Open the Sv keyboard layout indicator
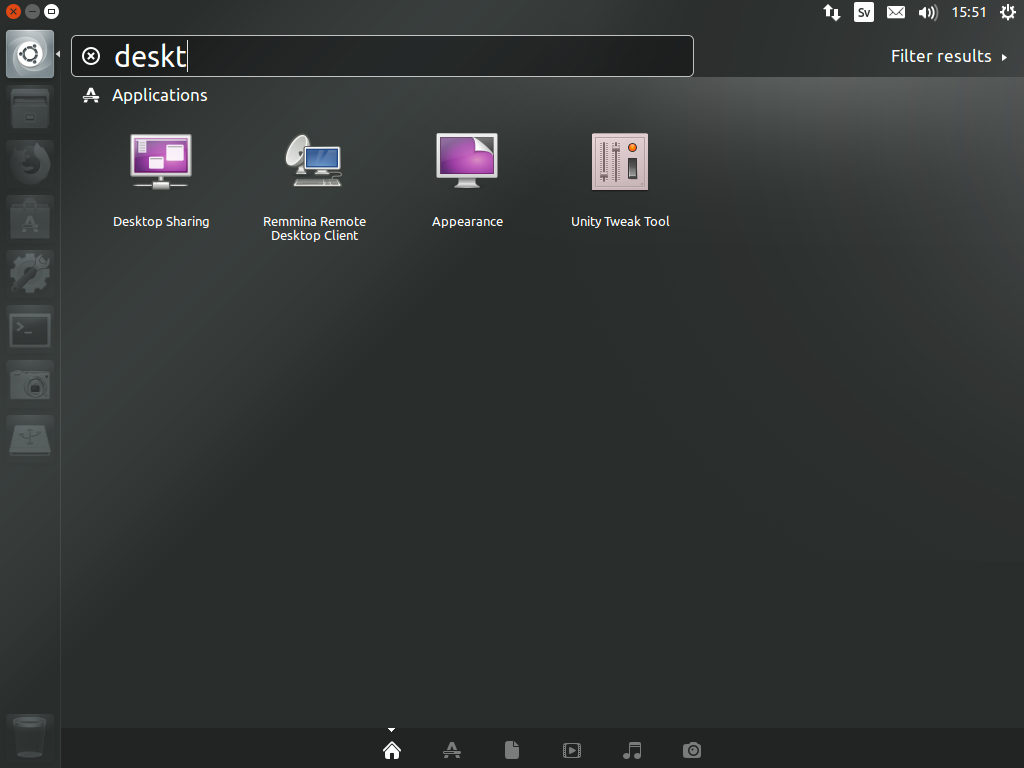 (x=864, y=12)
